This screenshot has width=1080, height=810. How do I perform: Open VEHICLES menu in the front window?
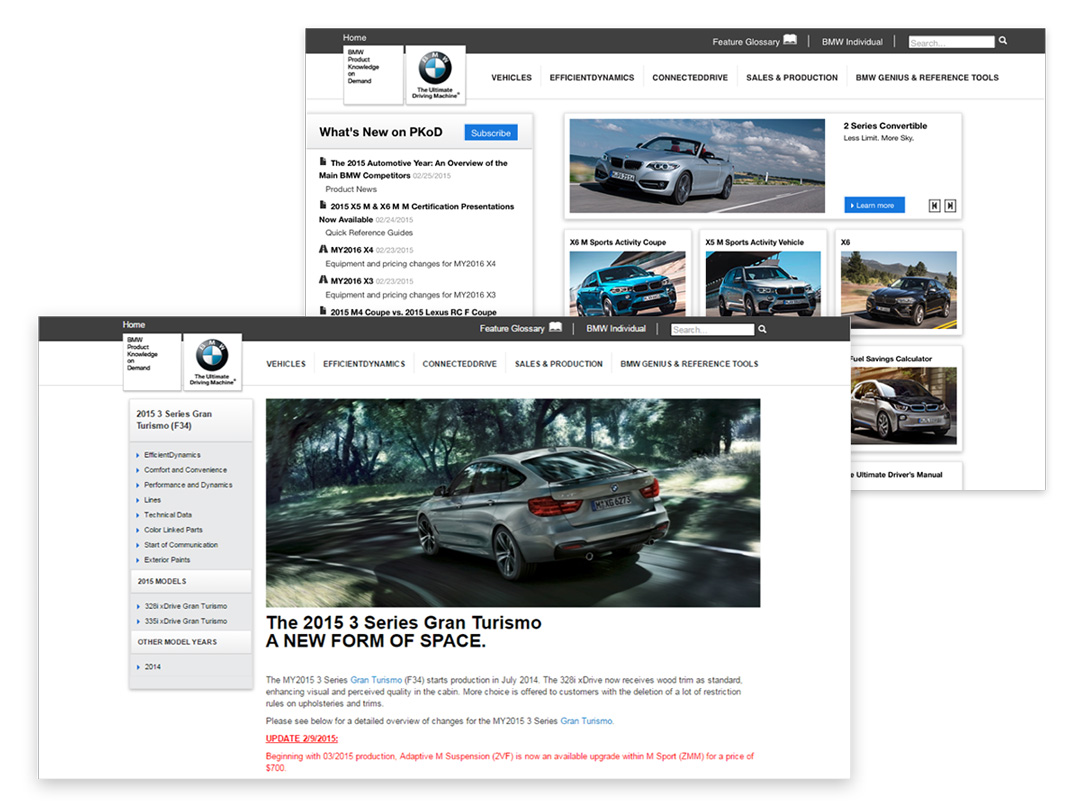pyautogui.click(x=286, y=364)
